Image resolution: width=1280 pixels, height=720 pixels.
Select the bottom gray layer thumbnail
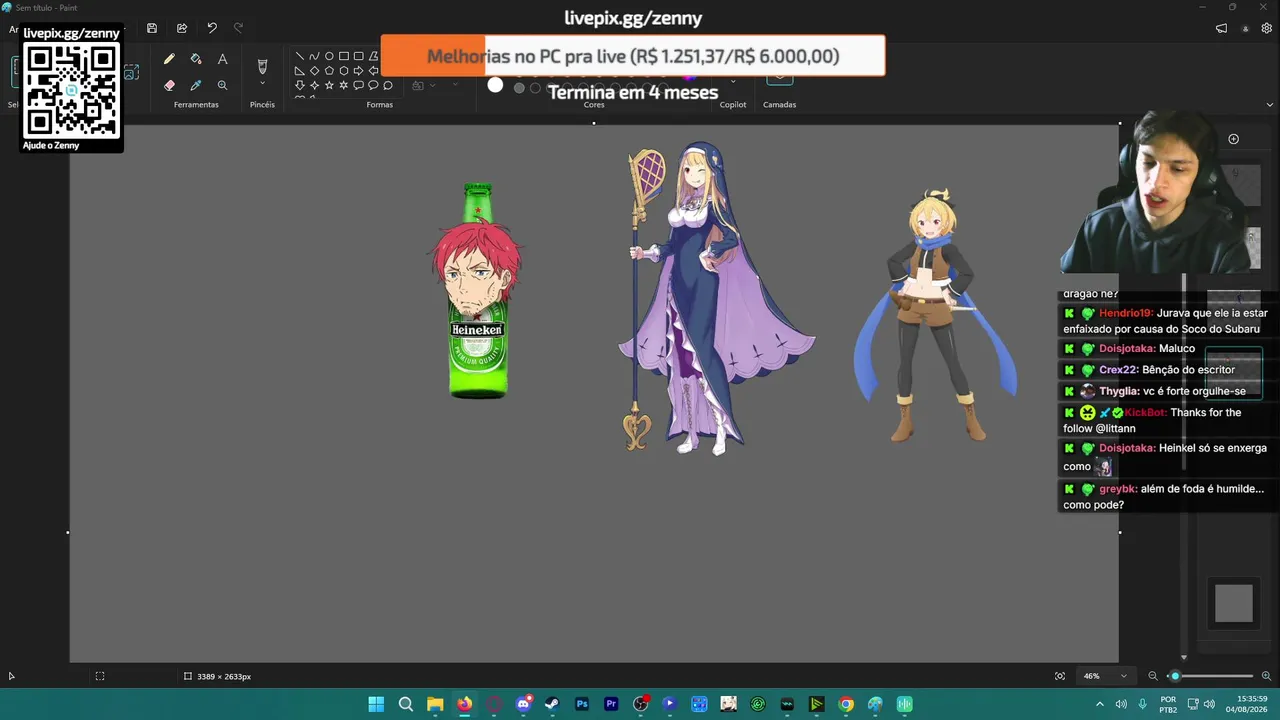[x=1233, y=604]
